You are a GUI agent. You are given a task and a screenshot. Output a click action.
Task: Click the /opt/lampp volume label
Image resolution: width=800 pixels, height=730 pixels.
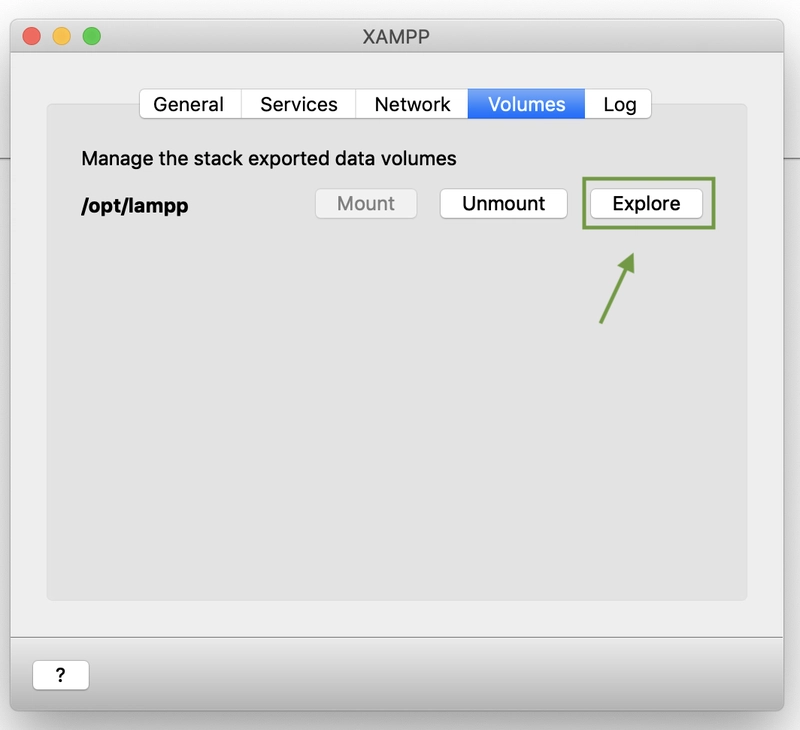click(x=135, y=206)
